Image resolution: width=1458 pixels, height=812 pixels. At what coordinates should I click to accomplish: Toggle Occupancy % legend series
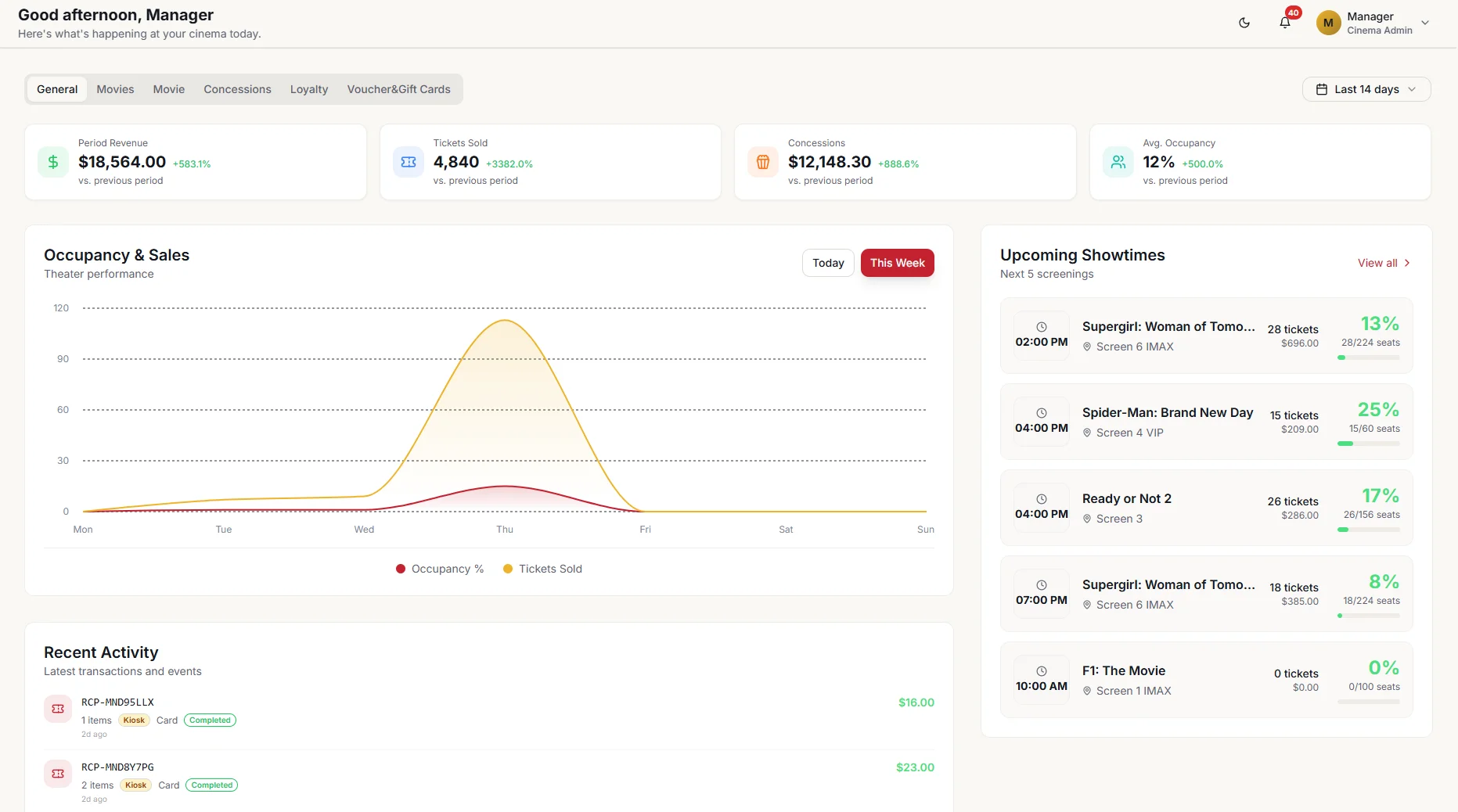pyautogui.click(x=440, y=569)
